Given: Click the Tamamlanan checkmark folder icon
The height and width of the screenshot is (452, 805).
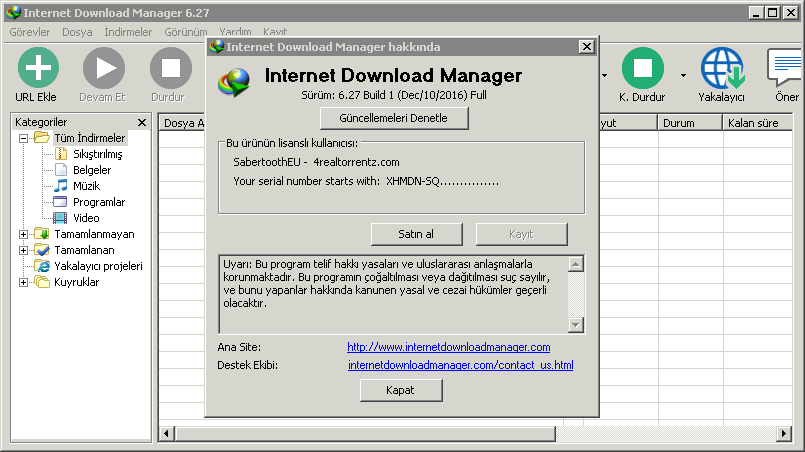Looking at the screenshot, I should click(42, 250).
